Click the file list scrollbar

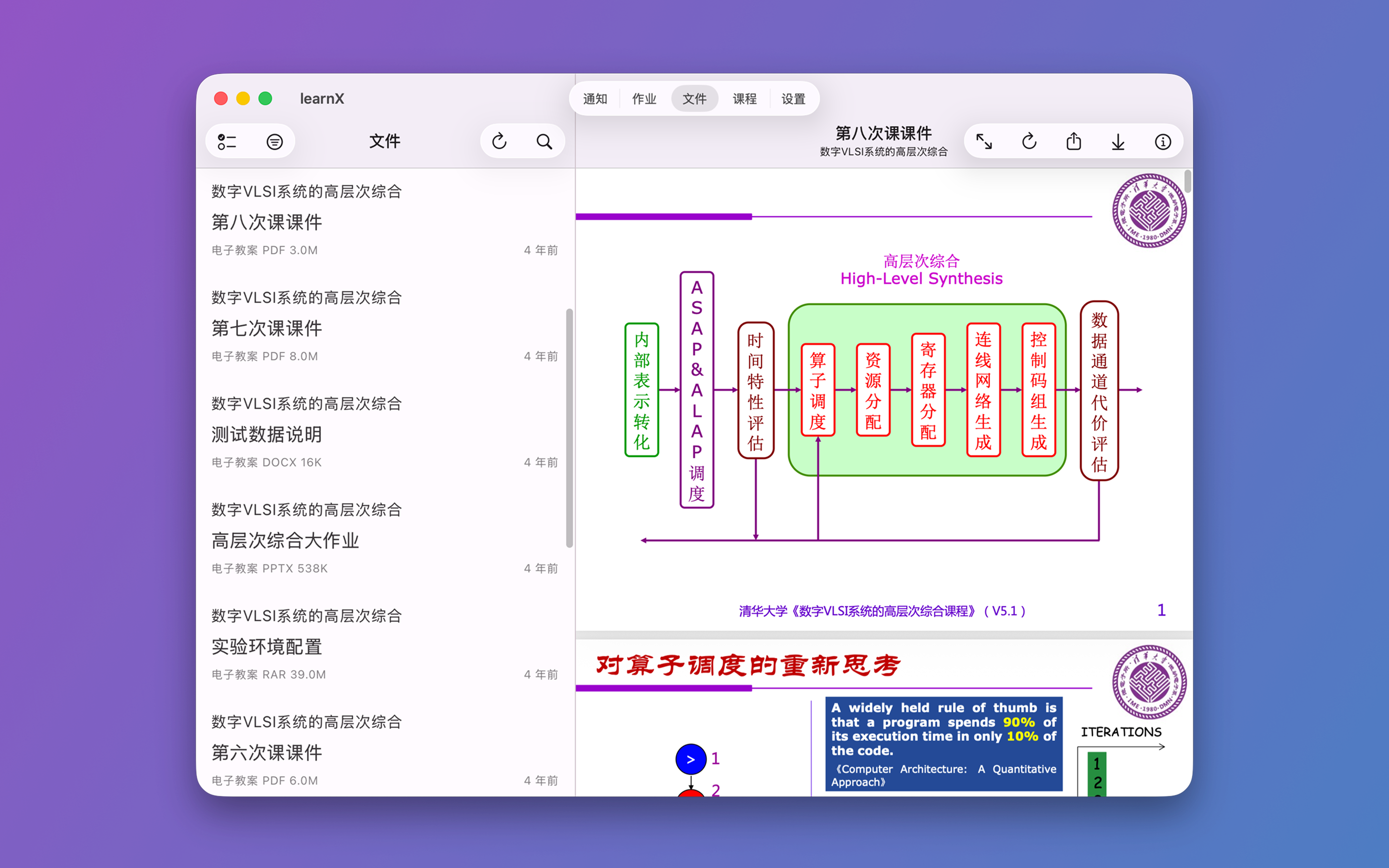pos(570,428)
